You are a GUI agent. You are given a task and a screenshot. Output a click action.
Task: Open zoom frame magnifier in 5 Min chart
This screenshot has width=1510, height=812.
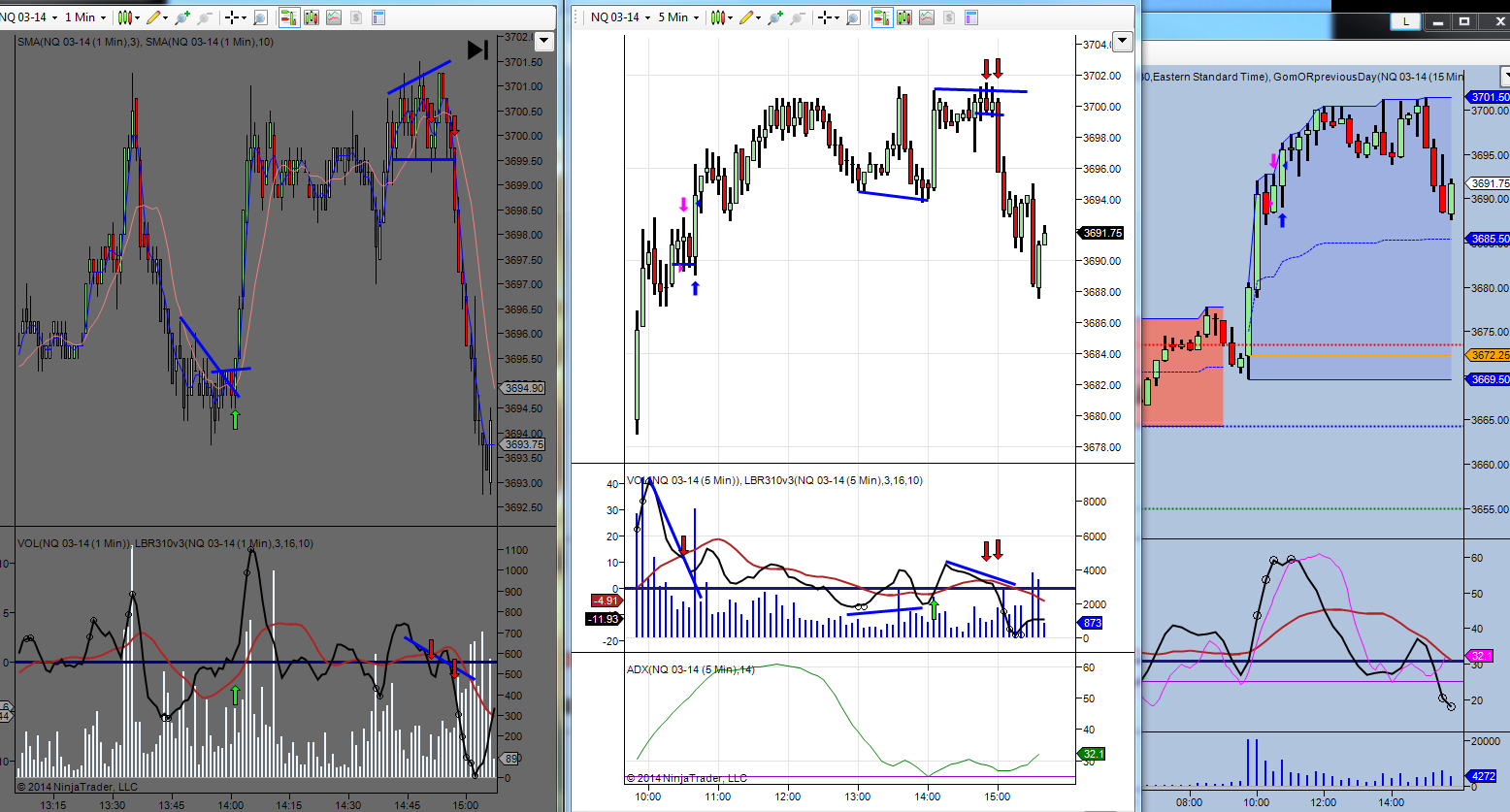pos(853,17)
